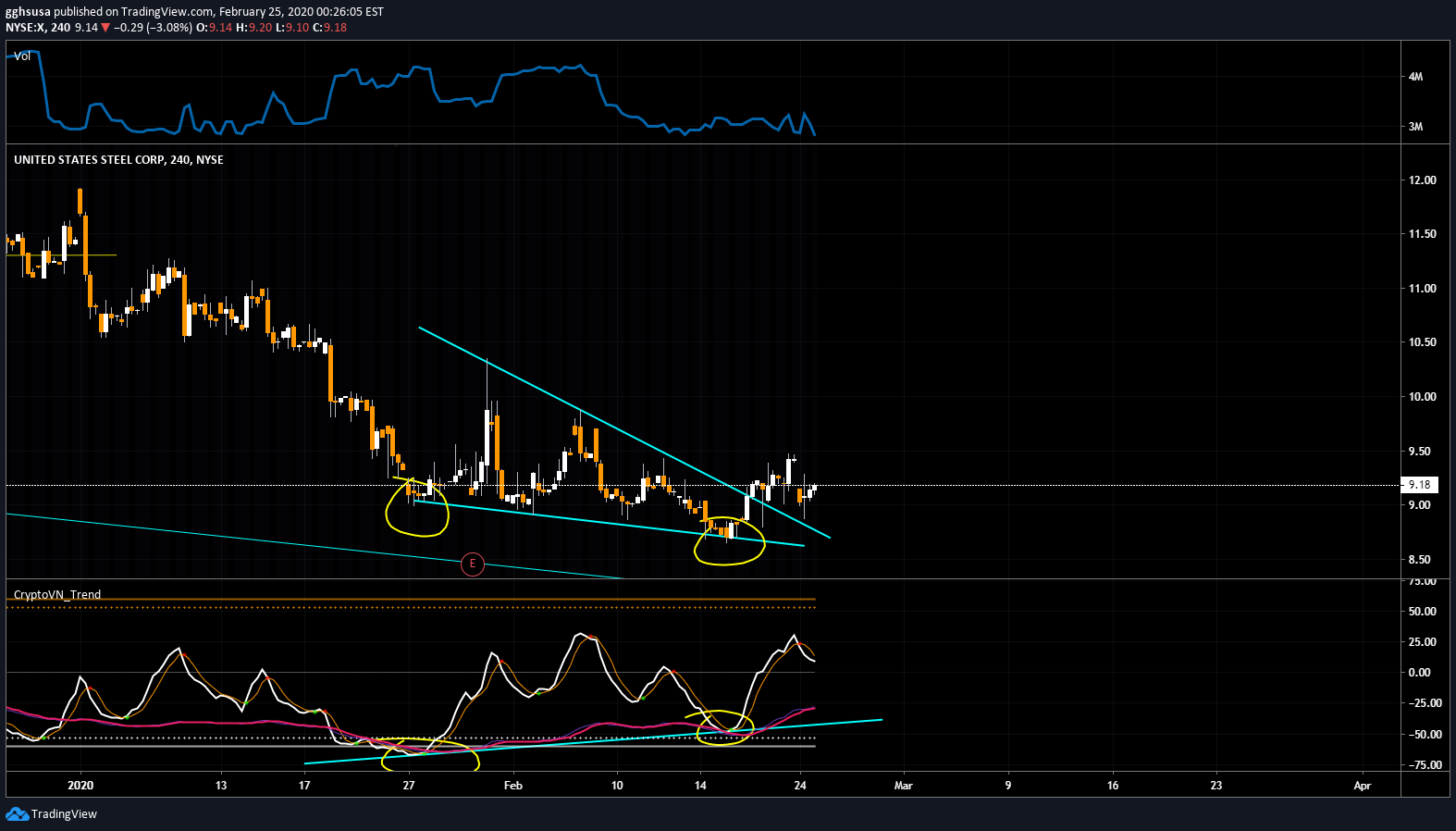Screen dimensions: 1456x831
Task: Click the TradingView brand text link
Action: tap(64, 814)
